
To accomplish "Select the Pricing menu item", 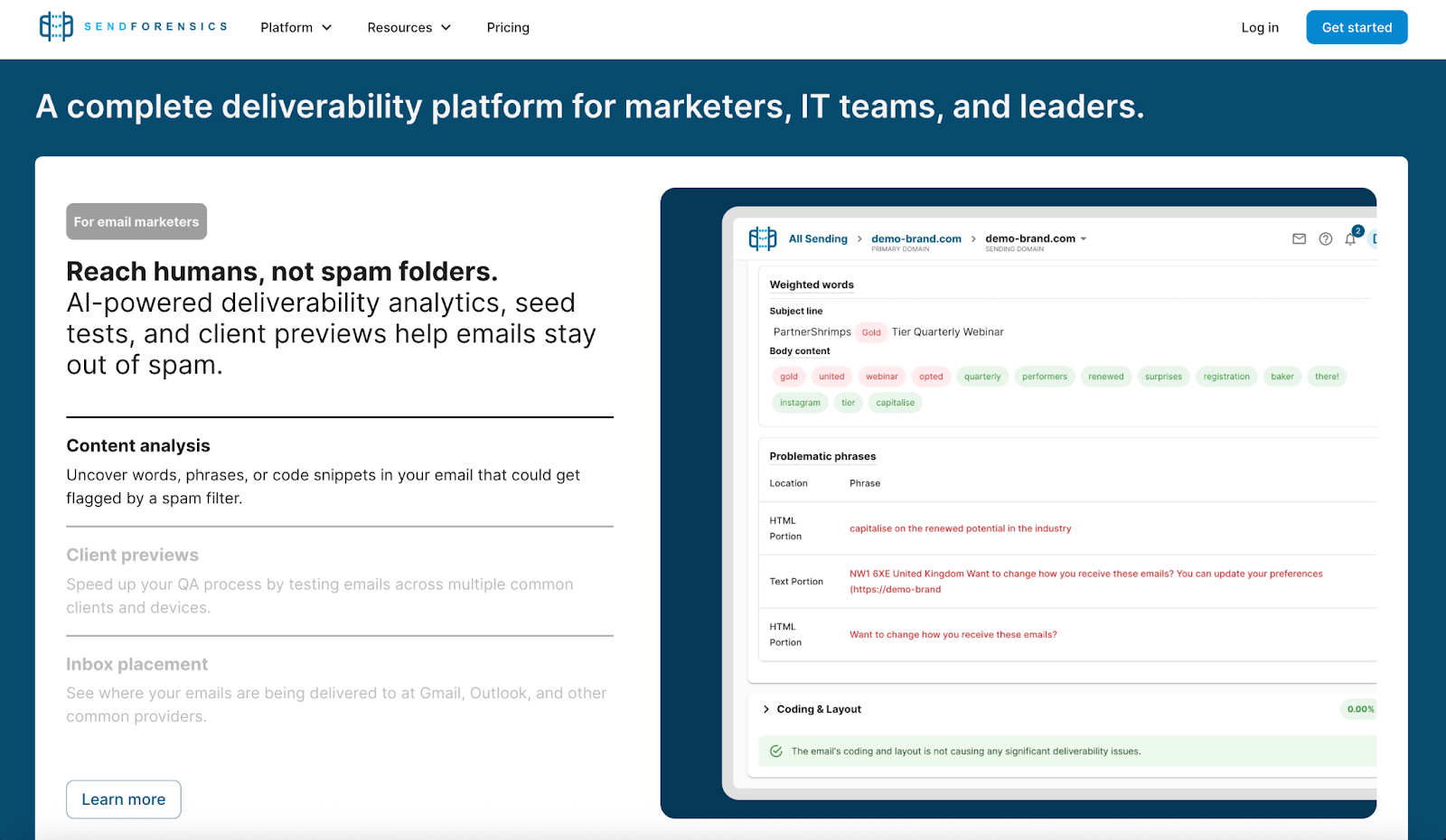I will pos(508,27).
